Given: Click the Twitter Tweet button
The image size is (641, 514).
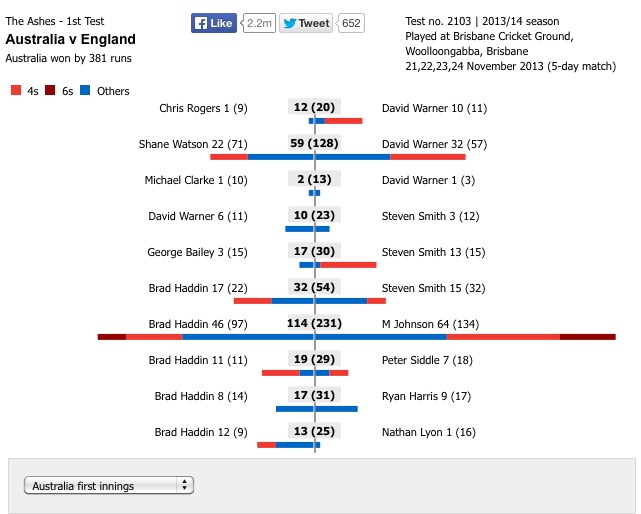Looking at the screenshot, I should point(306,23).
